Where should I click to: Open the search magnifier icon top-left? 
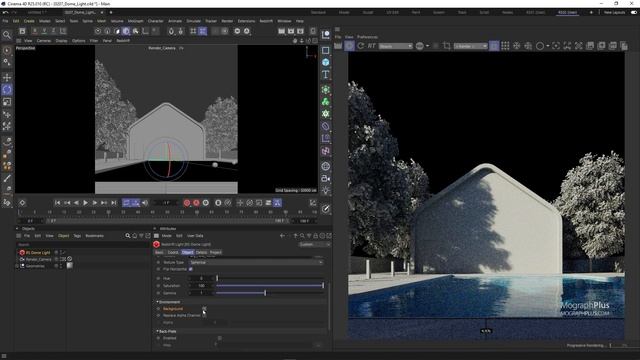coord(7,35)
